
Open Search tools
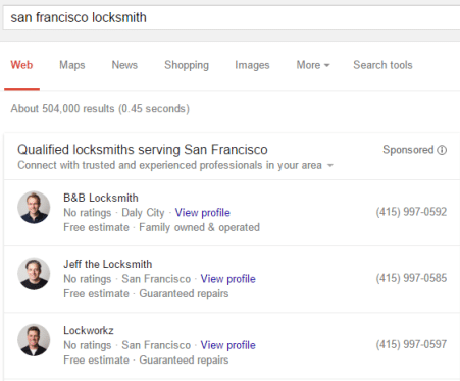pos(383,65)
